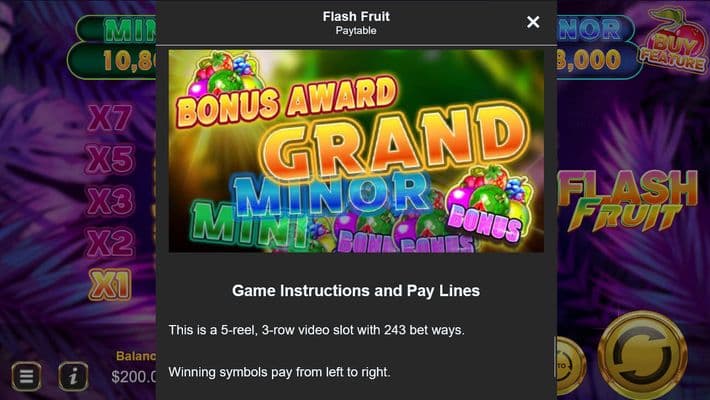Click the partially hidden auto-spin coin button
The width and height of the screenshot is (710, 400).
click(569, 360)
